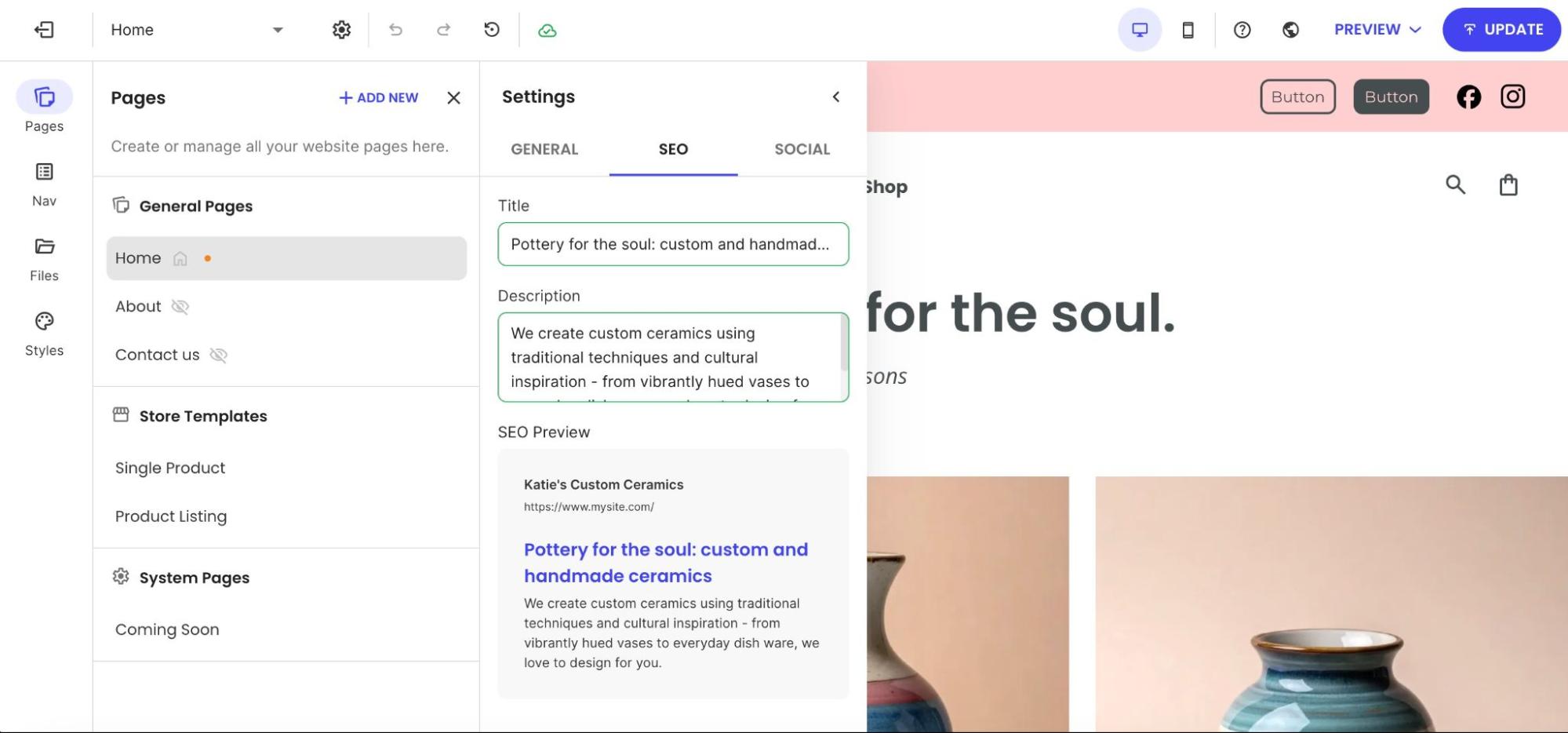The height and width of the screenshot is (733, 1568).
Task: Click the UPDATE button
Action: 1501,30
